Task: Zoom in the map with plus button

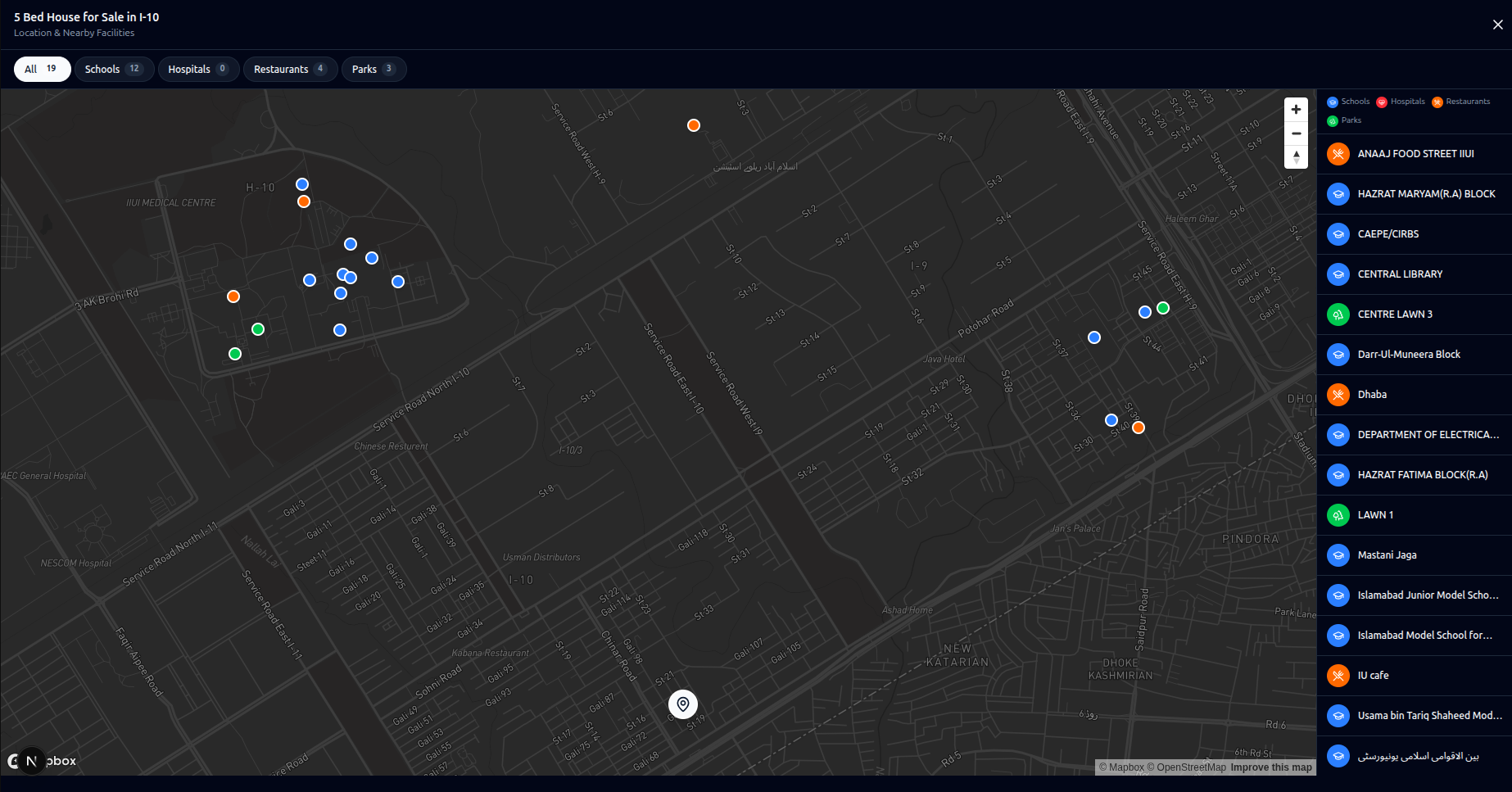Action: (1296, 110)
